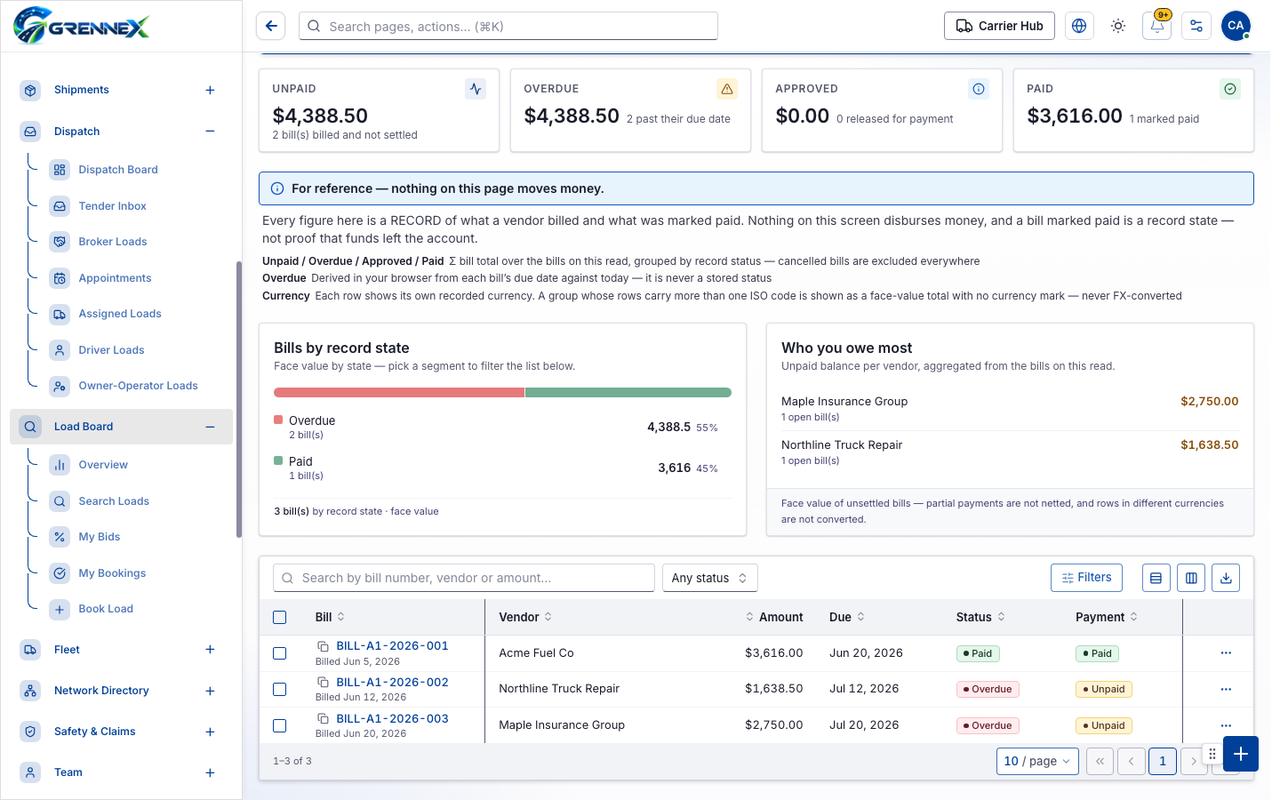The image size is (1280, 800).
Task: Click the blue plus floating action button
Action: 1240,754
